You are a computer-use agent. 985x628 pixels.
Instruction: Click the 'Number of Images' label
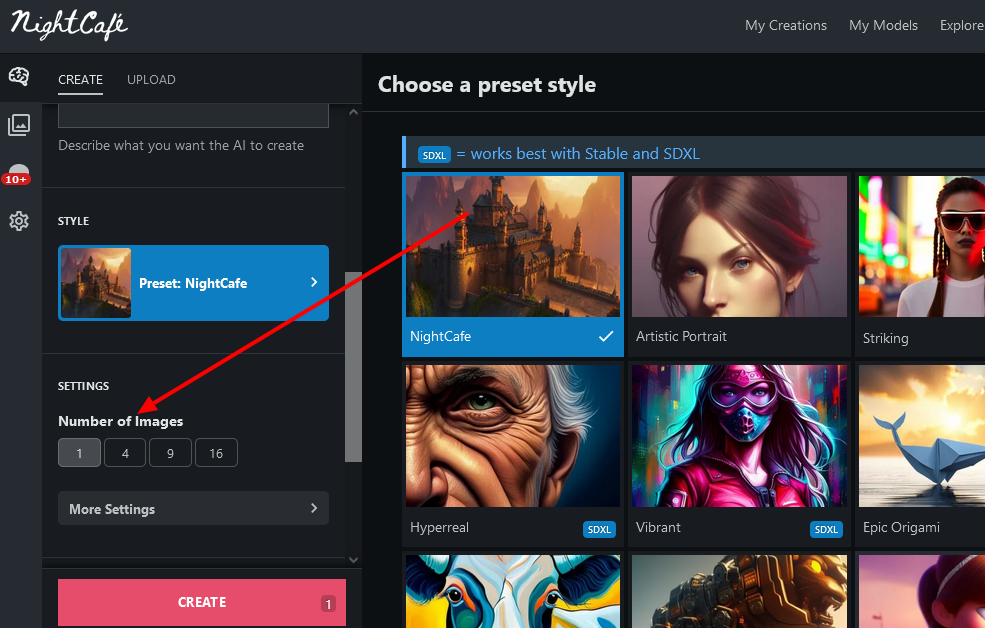pyautogui.click(x=121, y=421)
